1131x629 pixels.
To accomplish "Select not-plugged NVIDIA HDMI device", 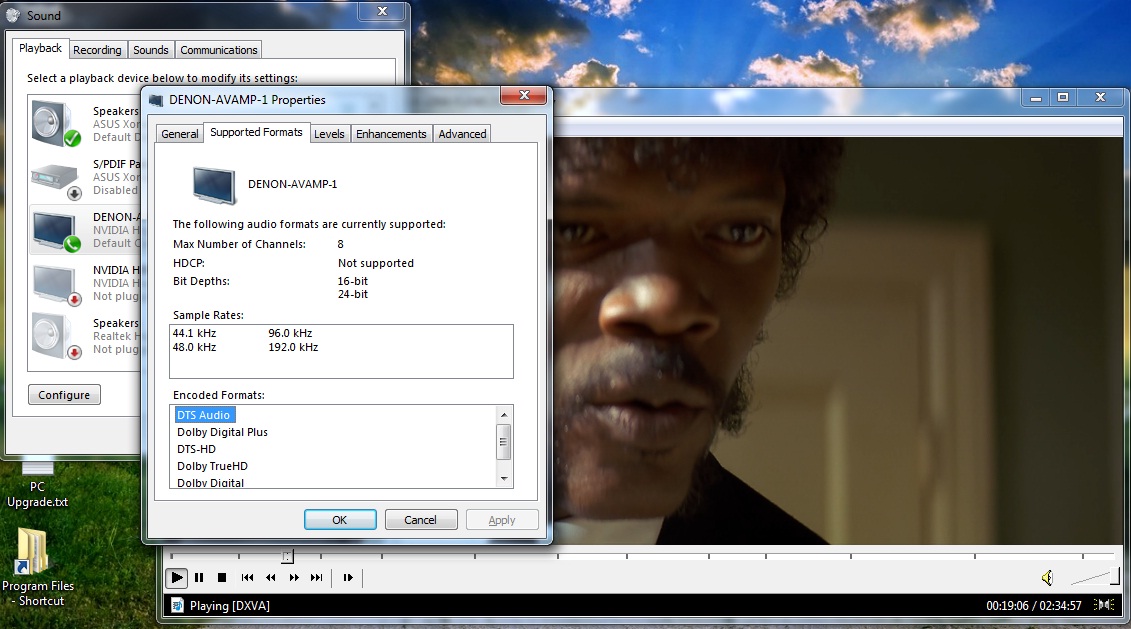I will coord(85,283).
